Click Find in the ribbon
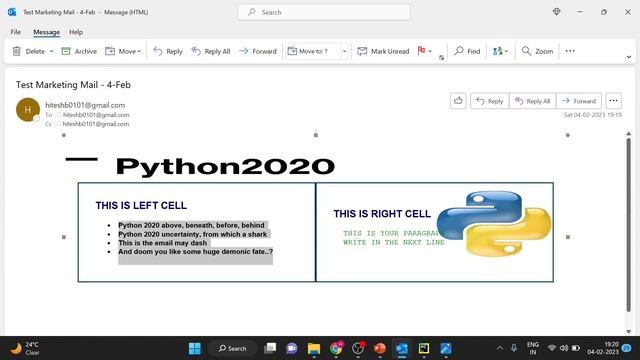This screenshot has height=360, width=640. [x=467, y=51]
